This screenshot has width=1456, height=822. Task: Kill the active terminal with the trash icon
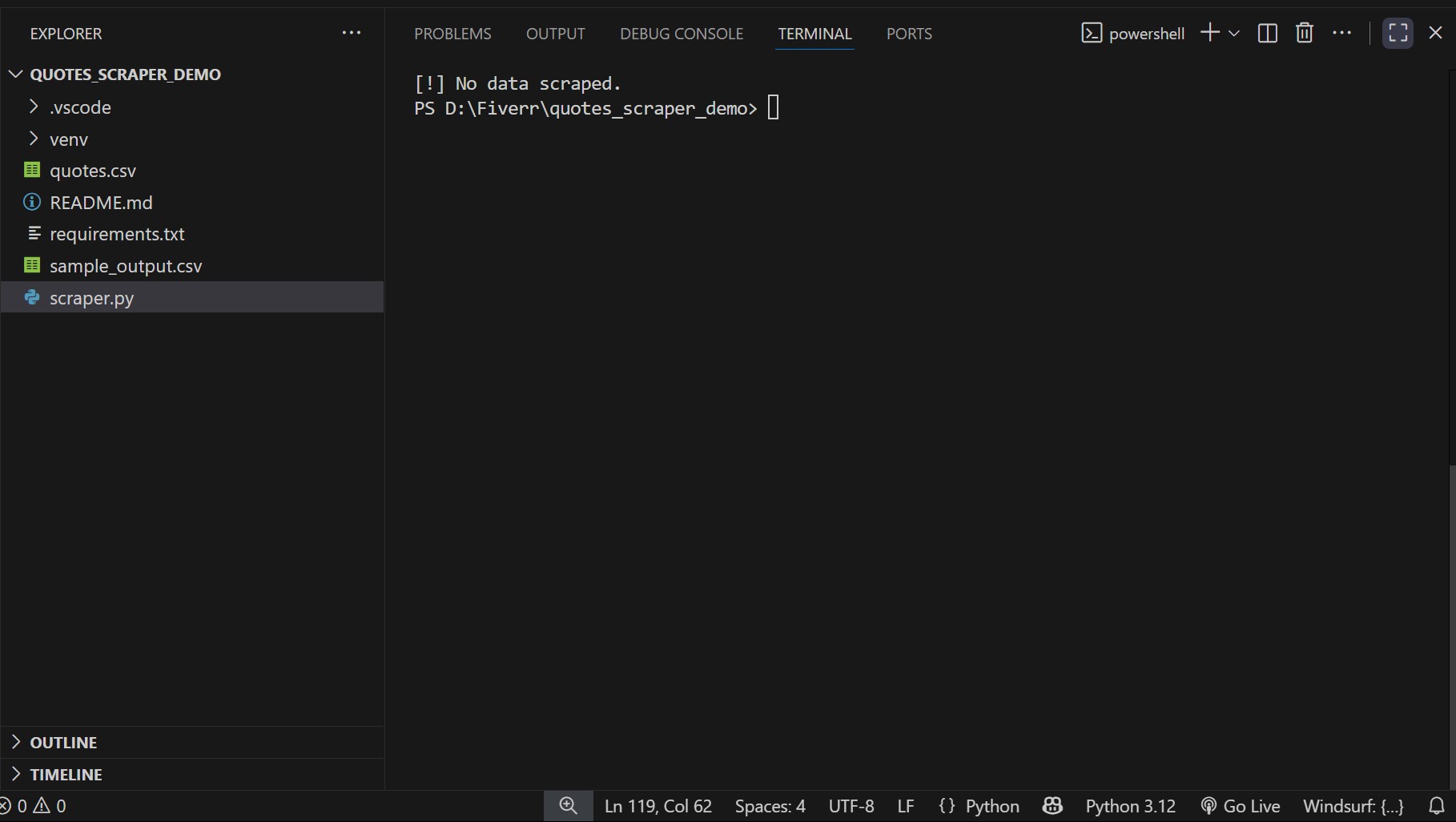click(1304, 33)
